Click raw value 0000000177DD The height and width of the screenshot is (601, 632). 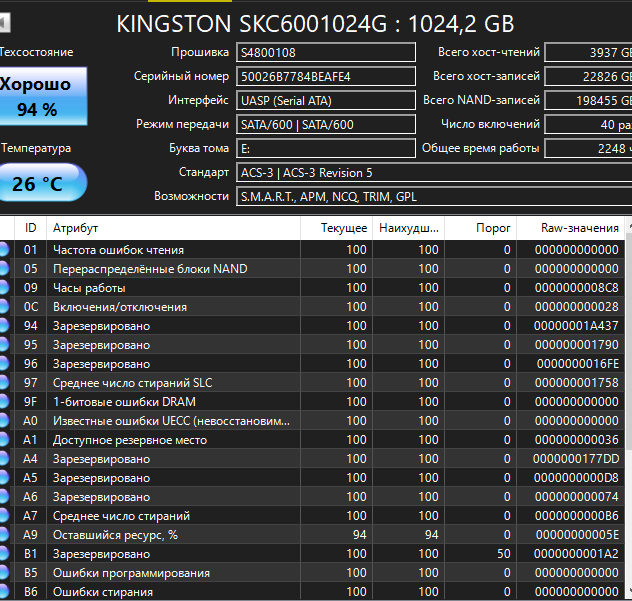click(x=576, y=459)
